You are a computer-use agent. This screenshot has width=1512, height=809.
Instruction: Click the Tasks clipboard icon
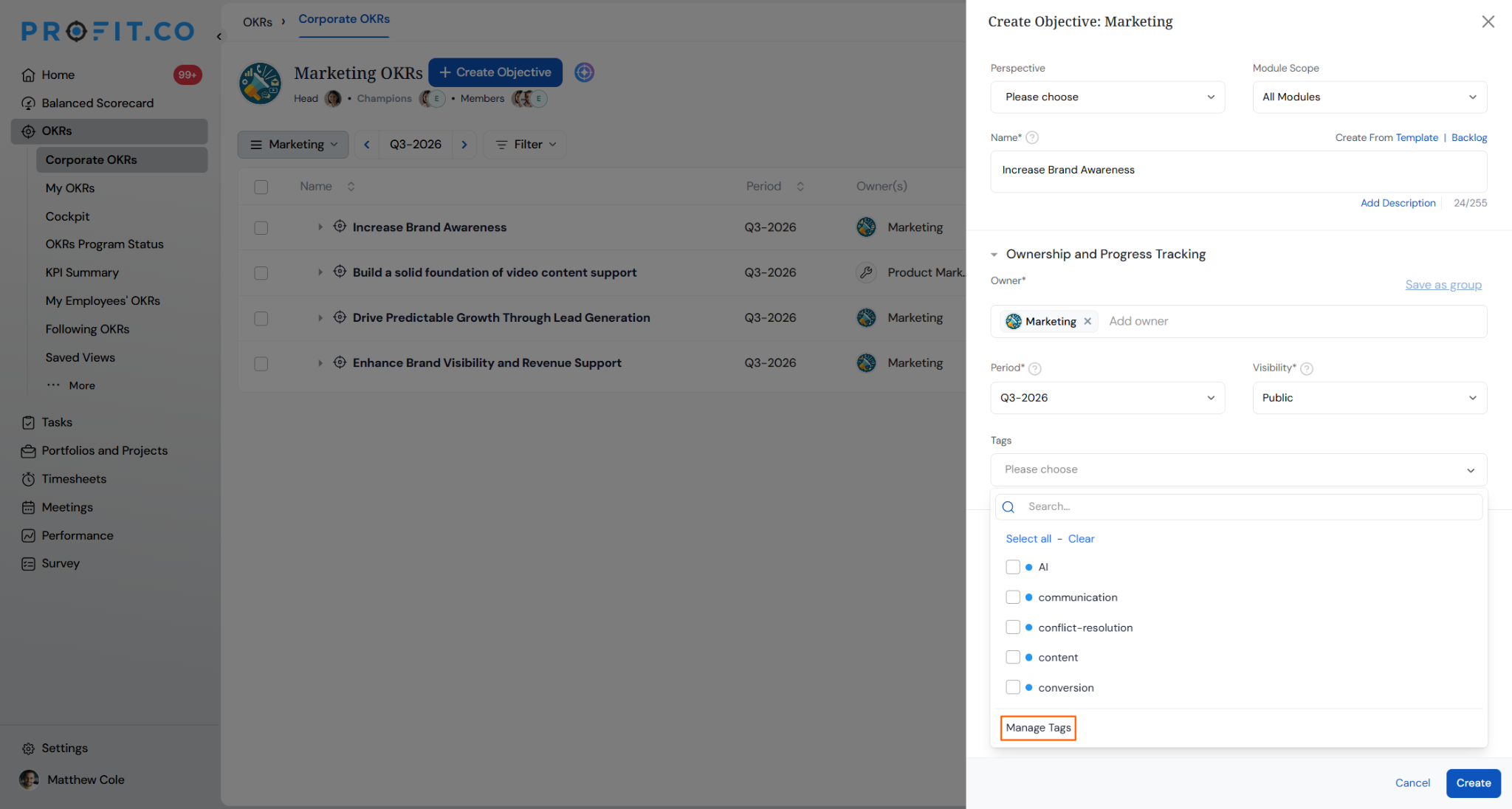click(28, 422)
